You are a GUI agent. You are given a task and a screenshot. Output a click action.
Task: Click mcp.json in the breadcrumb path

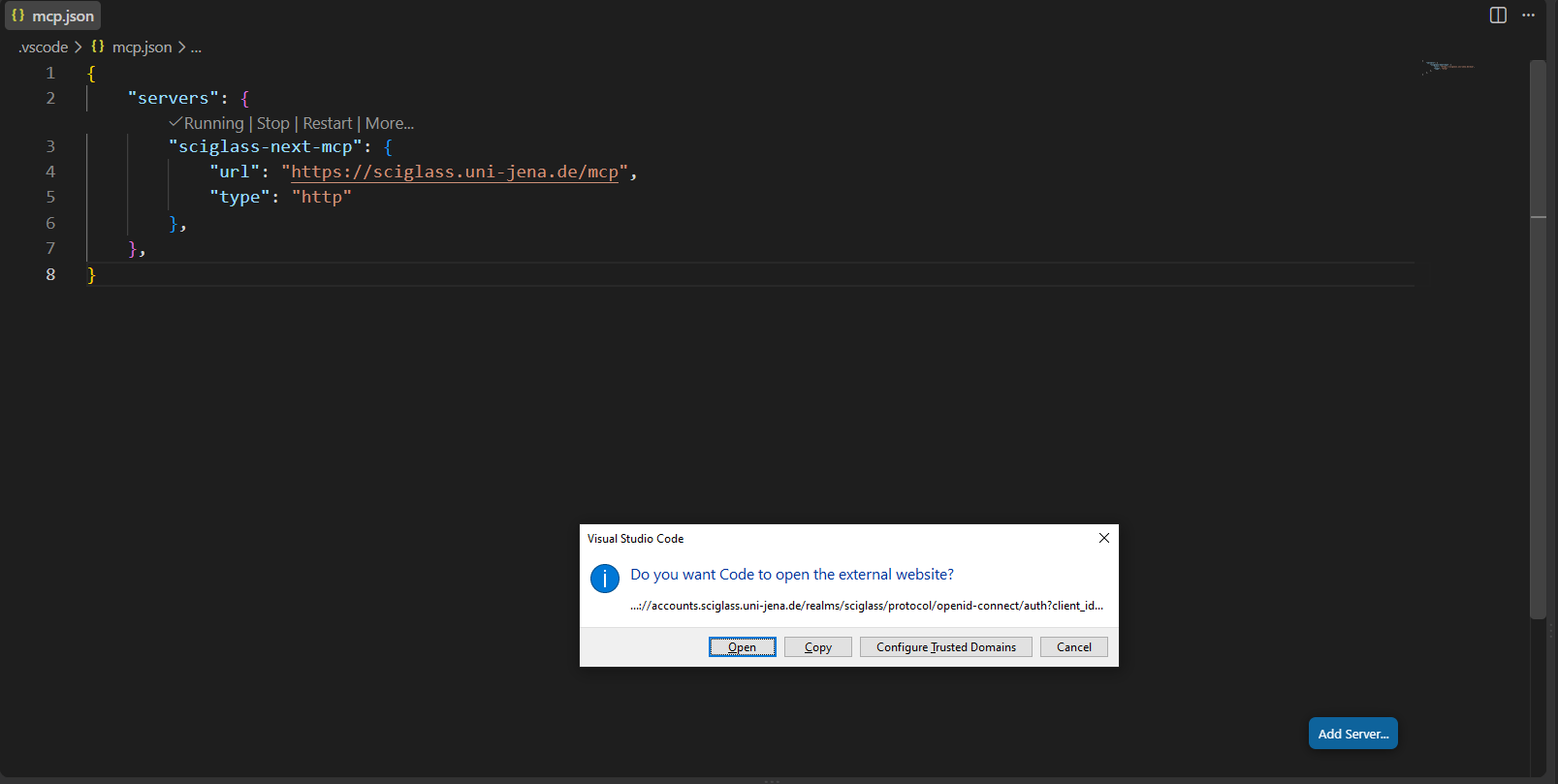142,47
